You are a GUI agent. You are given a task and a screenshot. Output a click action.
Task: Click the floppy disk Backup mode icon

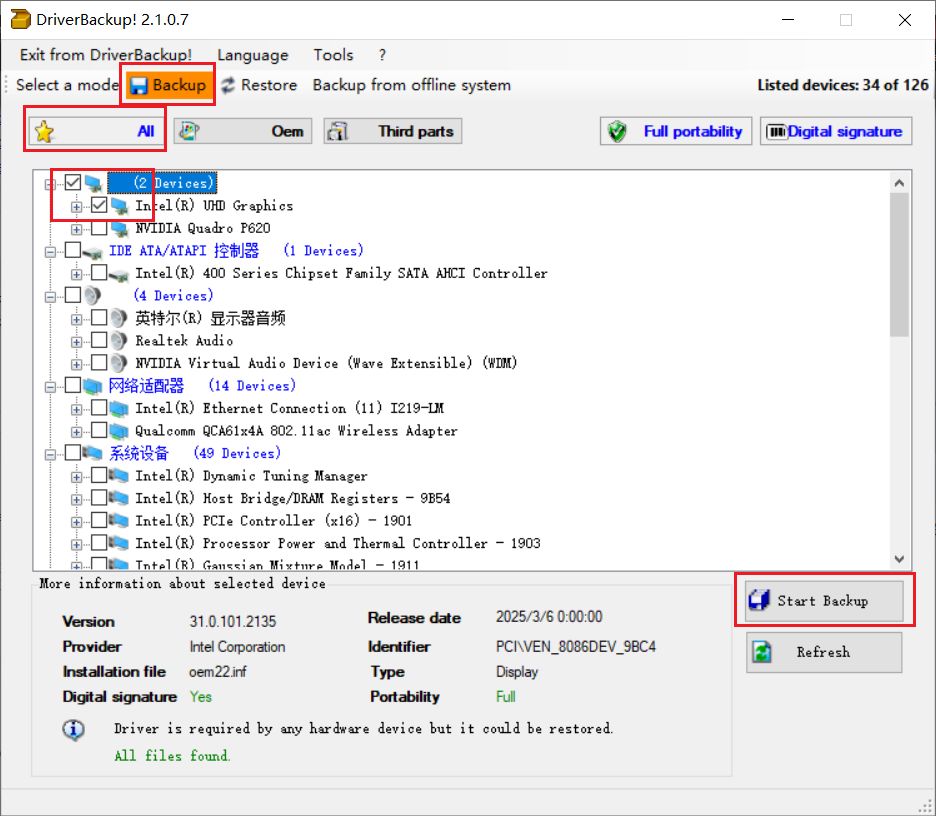(x=139, y=86)
